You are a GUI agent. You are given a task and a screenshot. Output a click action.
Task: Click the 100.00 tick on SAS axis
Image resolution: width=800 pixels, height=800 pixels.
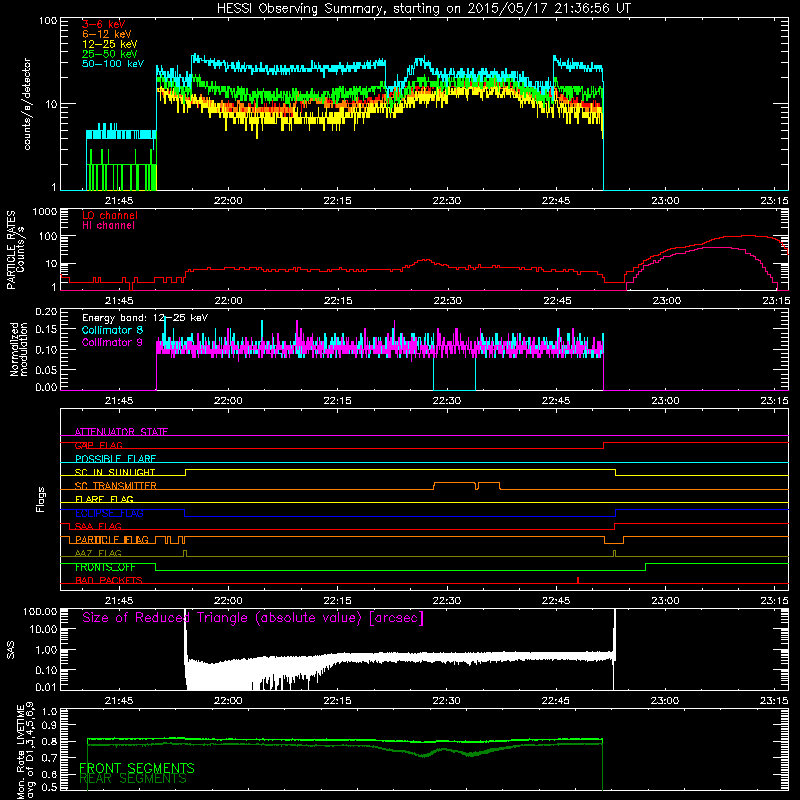[40, 612]
